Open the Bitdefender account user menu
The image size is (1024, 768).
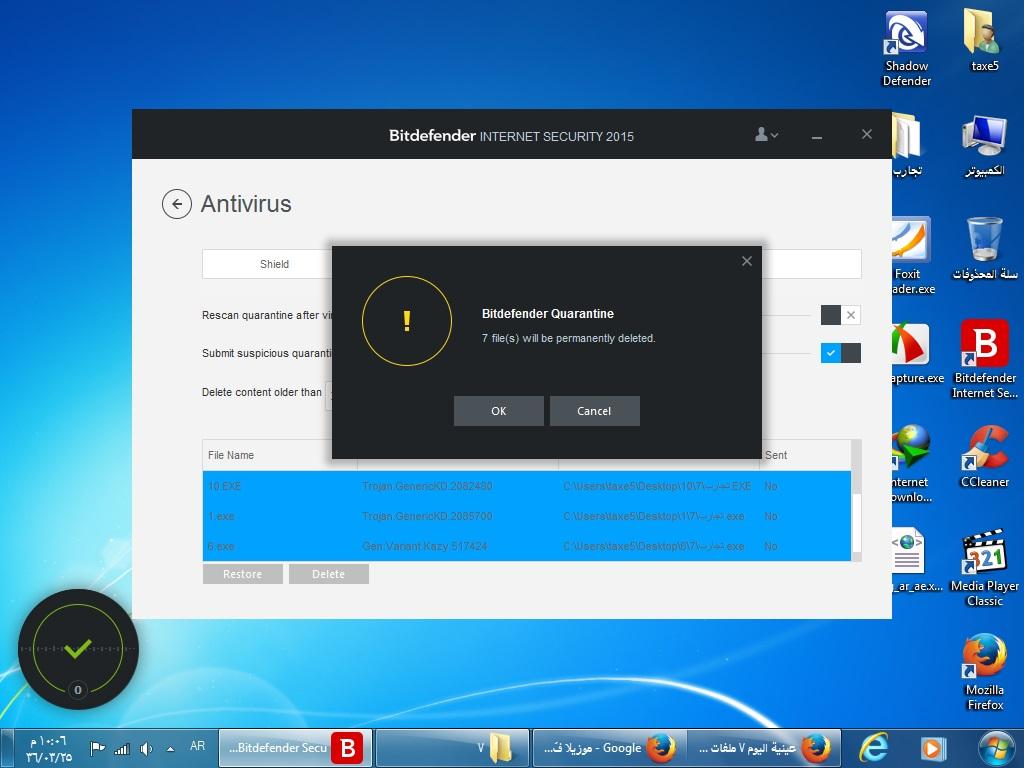click(x=766, y=135)
